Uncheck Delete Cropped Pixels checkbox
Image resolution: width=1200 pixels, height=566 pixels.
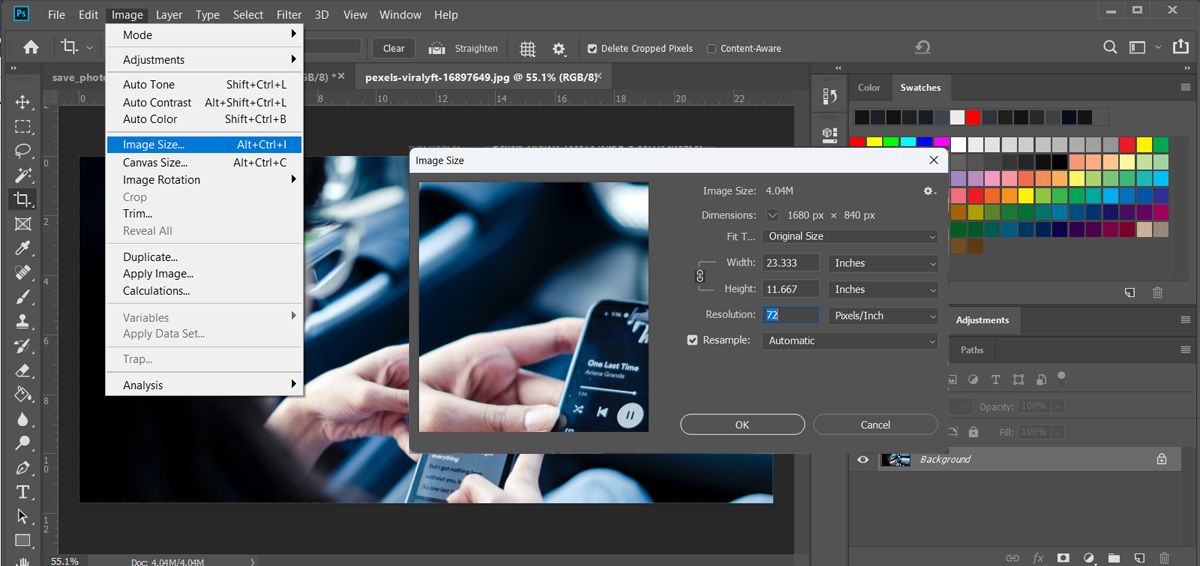tap(592, 48)
